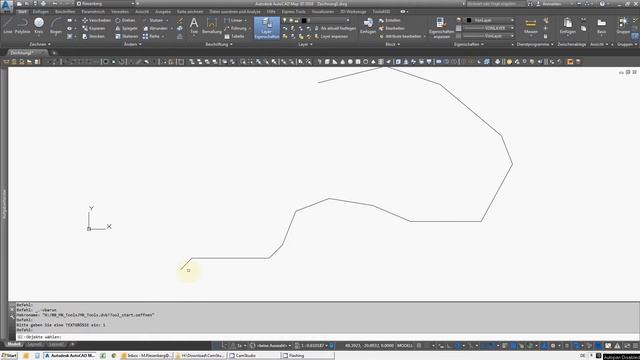640x360 pixels.
Task: Click the search help input field
Action: [495, 4]
